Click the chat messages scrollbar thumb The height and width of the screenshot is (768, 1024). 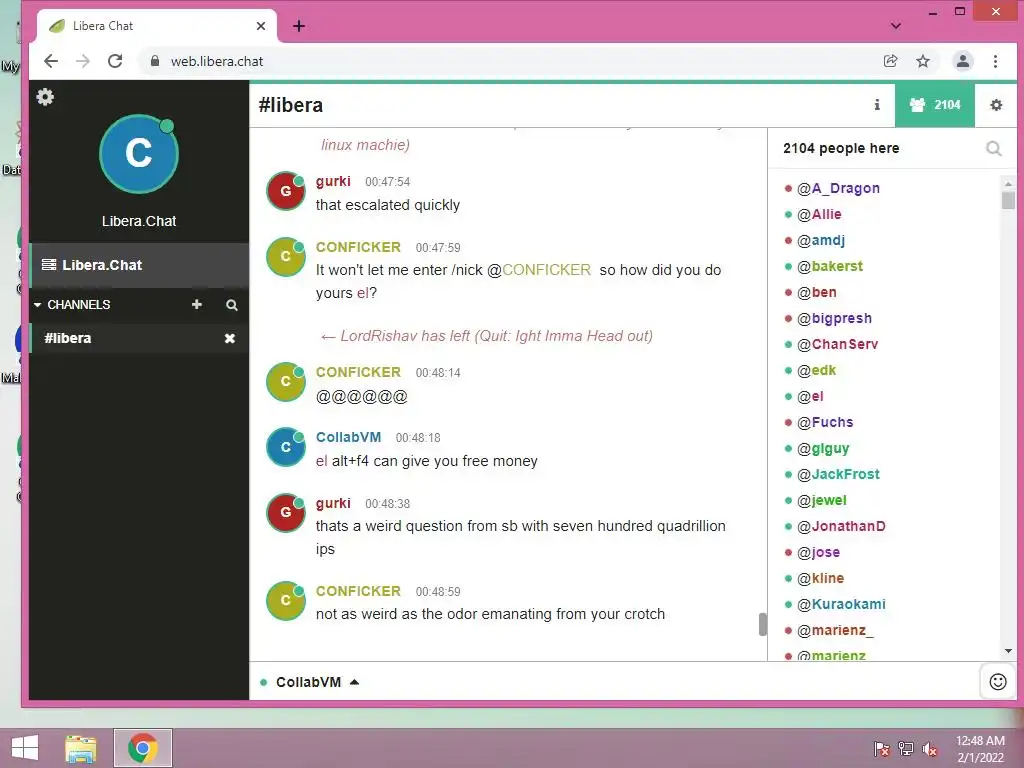(762, 624)
